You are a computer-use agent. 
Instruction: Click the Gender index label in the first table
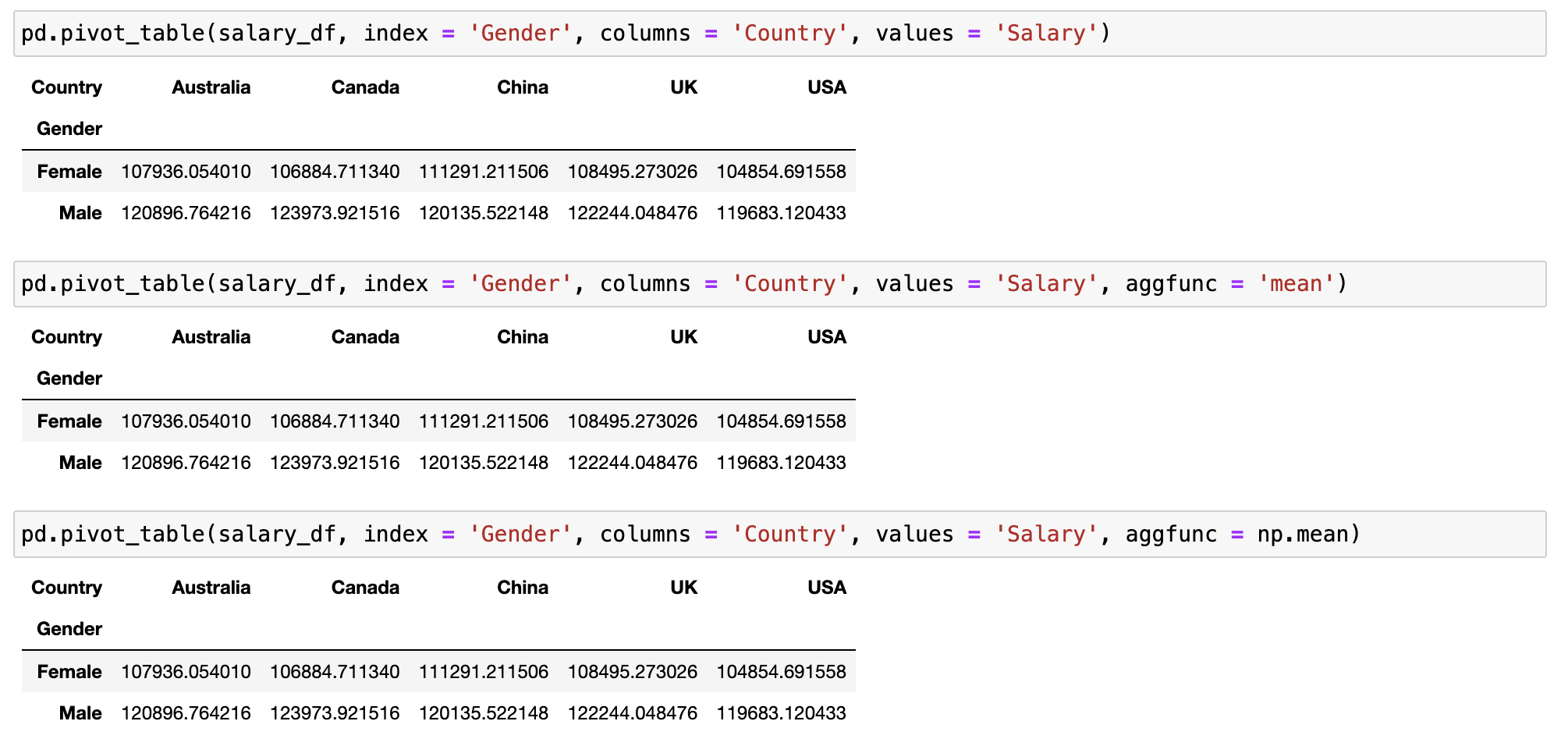pos(69,129)
